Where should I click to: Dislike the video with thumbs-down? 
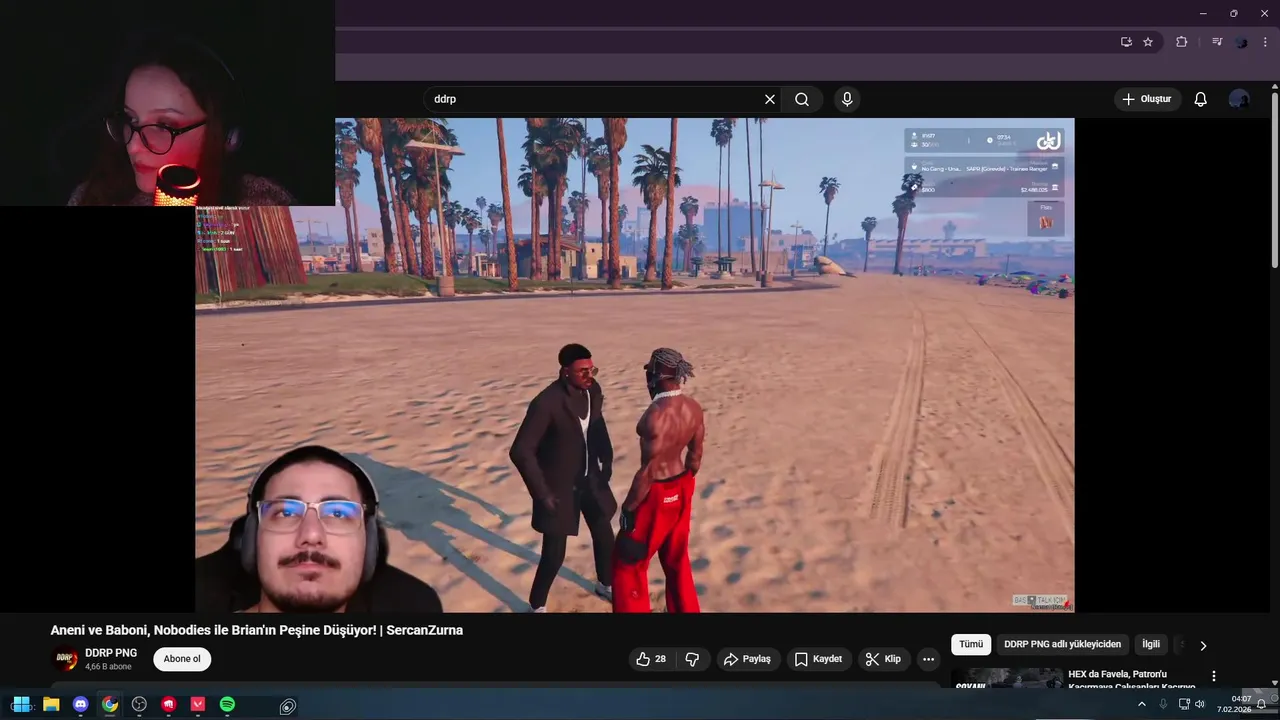[692, 659]
